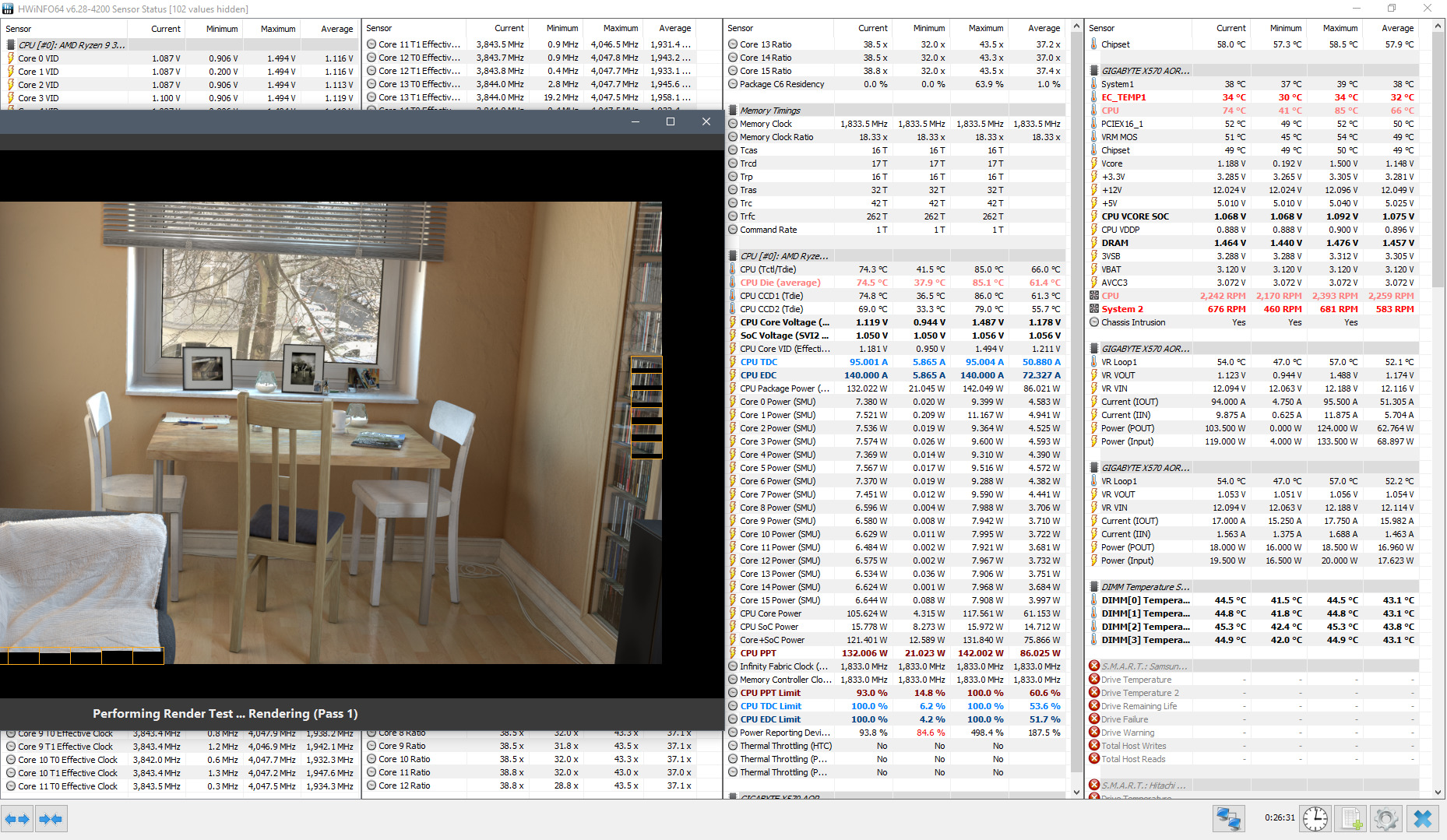Select the CPU EDC Limit row
The width and height of the screenshot is (1447, 840).
(894, 719)
